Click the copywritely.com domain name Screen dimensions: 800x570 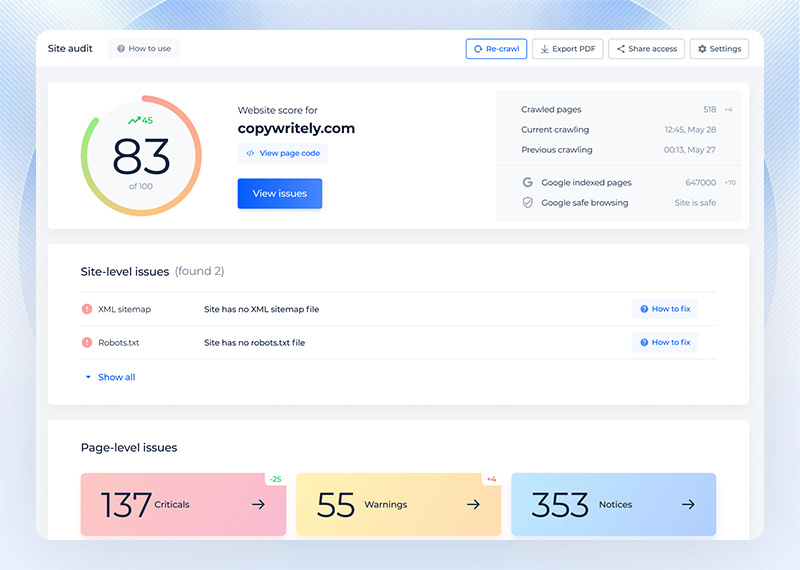click(x=296, y=129)
